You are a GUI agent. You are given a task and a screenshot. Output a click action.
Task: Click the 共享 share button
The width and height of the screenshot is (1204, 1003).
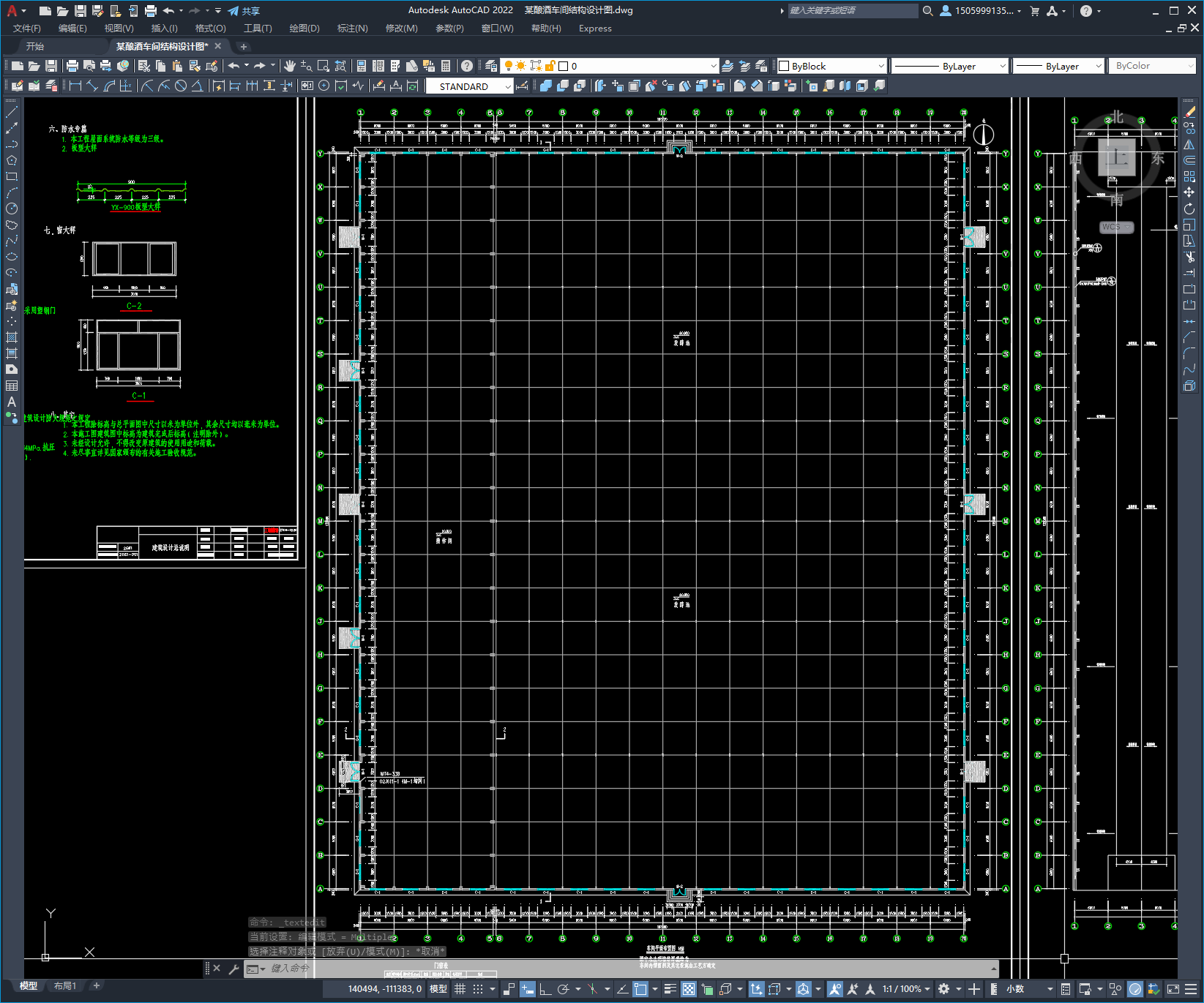244,11
